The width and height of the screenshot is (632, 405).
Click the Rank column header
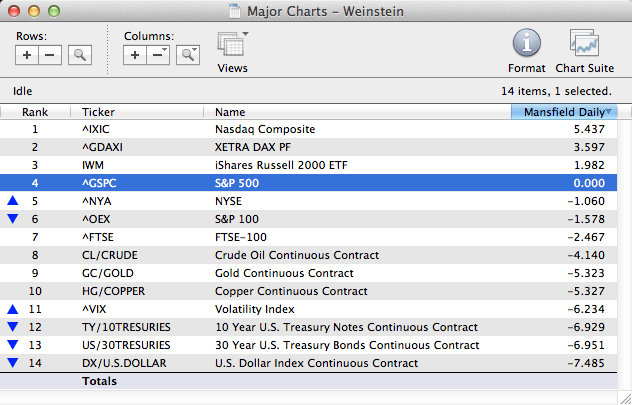coord(35,112)
